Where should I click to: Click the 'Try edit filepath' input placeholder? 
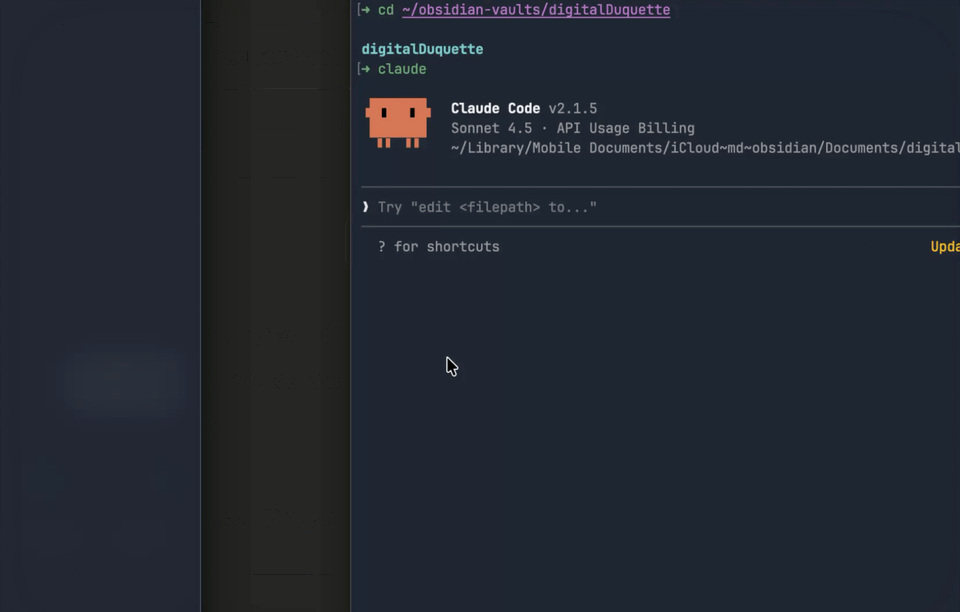pyautogui.click(x=487, y=207)
